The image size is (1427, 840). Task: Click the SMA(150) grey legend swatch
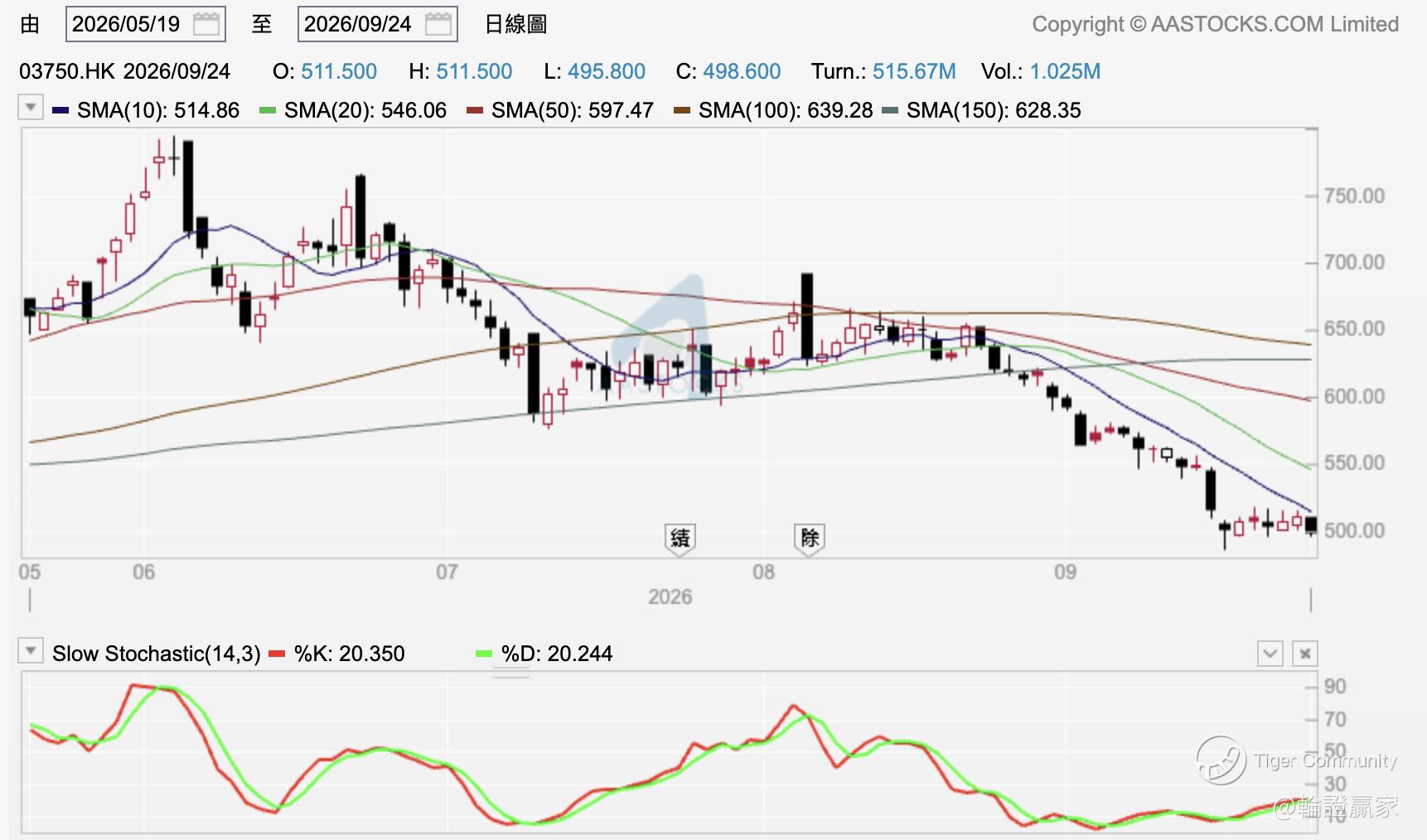click(890, 110)
